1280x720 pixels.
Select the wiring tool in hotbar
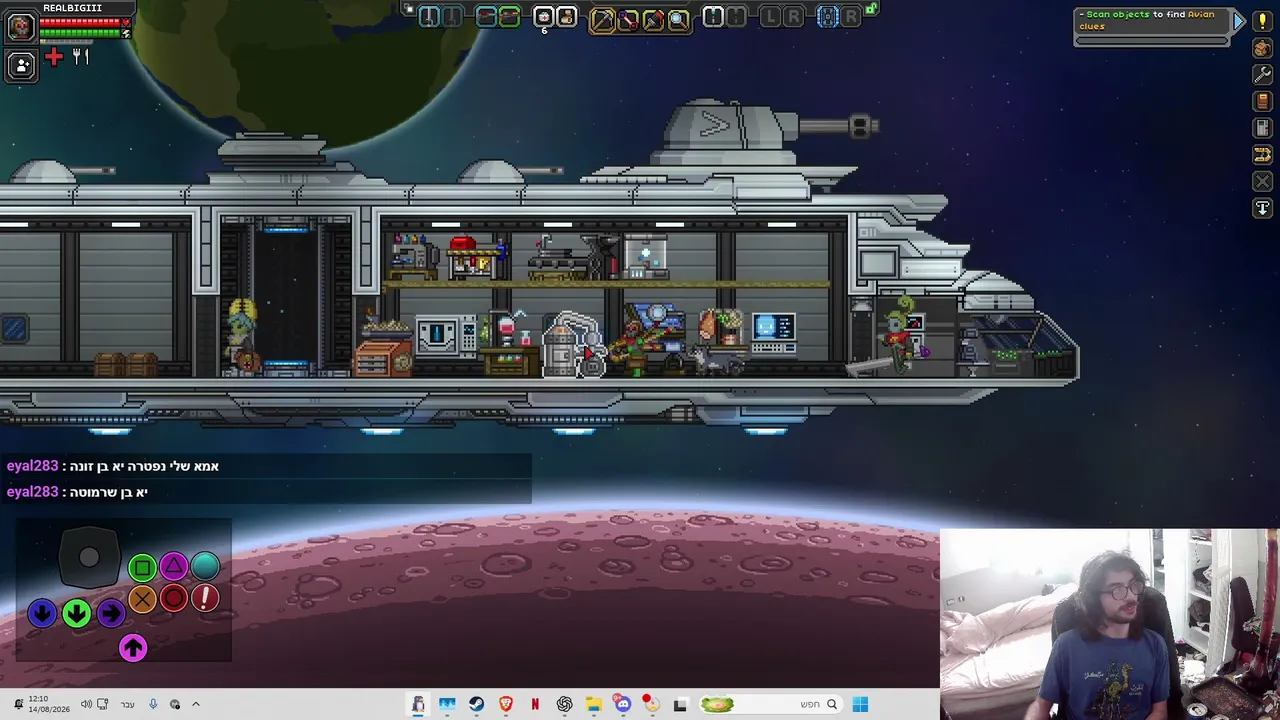pos(628,18)
